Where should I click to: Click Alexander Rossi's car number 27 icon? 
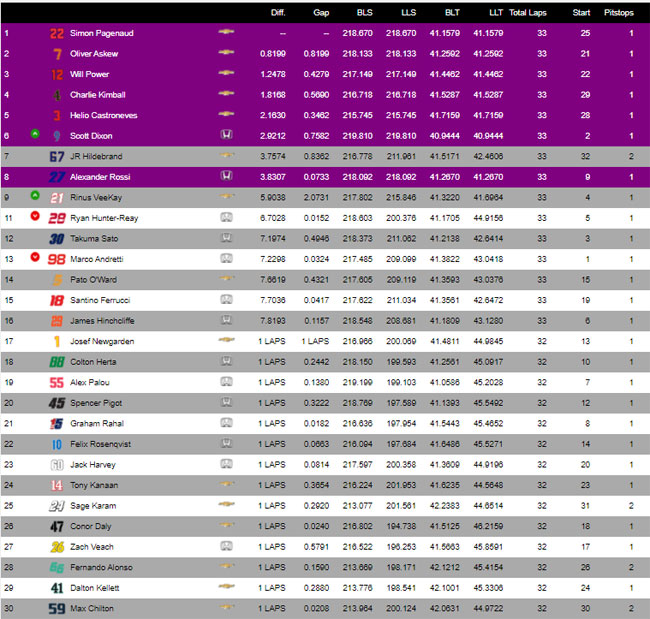(57, 177)
